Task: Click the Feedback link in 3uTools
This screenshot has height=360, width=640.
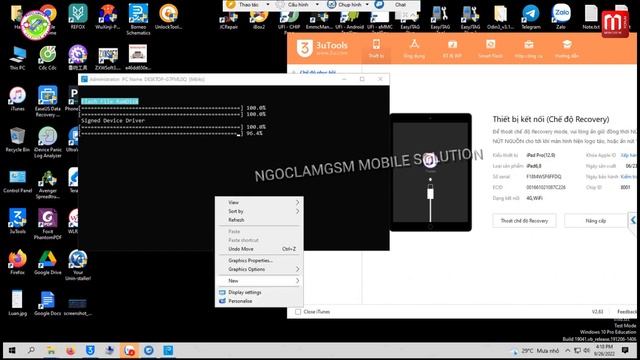Action: click(x=626, y=312)
